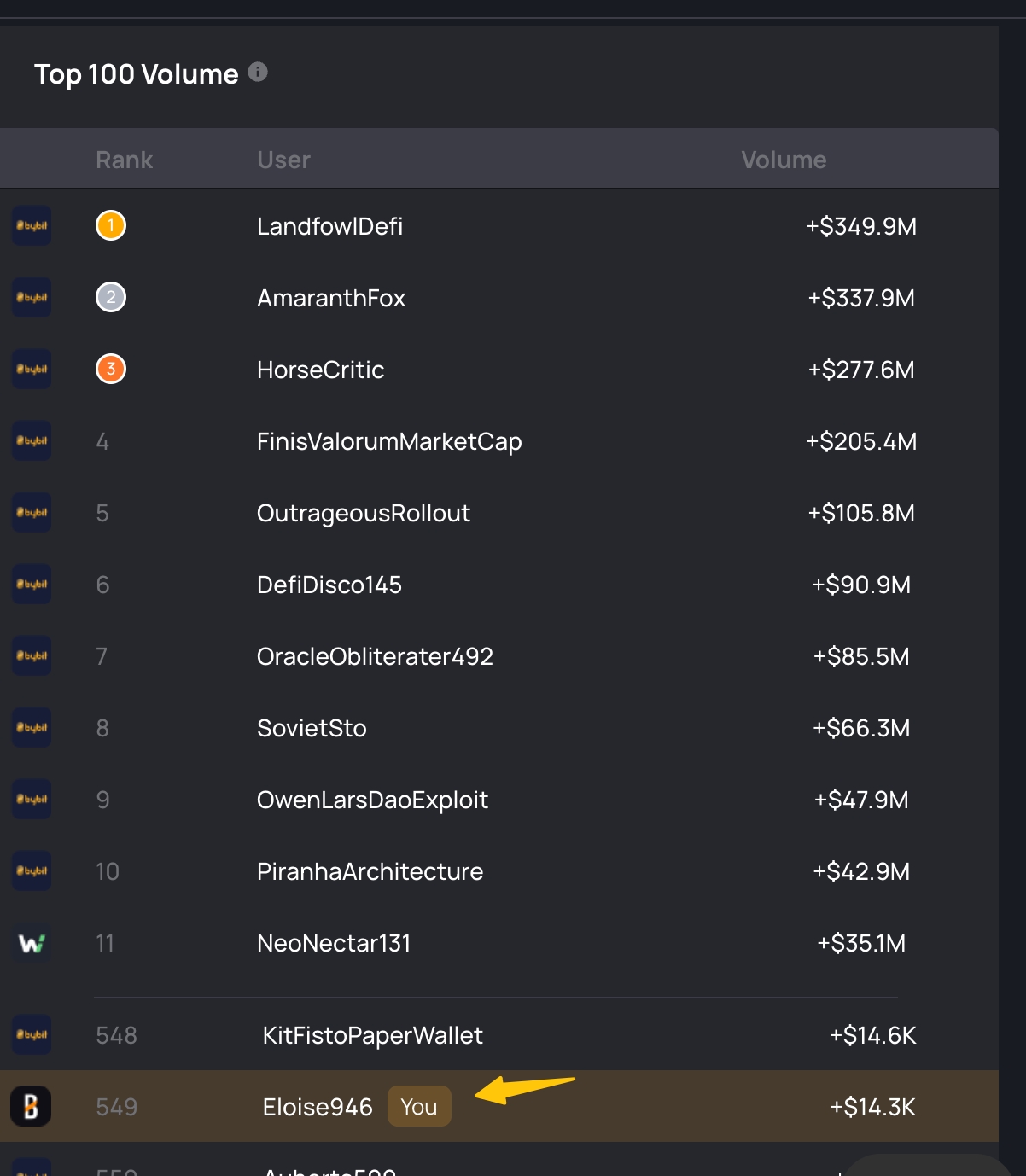
Task: Click the silver rank 2 medal badge
Action: 111,298
